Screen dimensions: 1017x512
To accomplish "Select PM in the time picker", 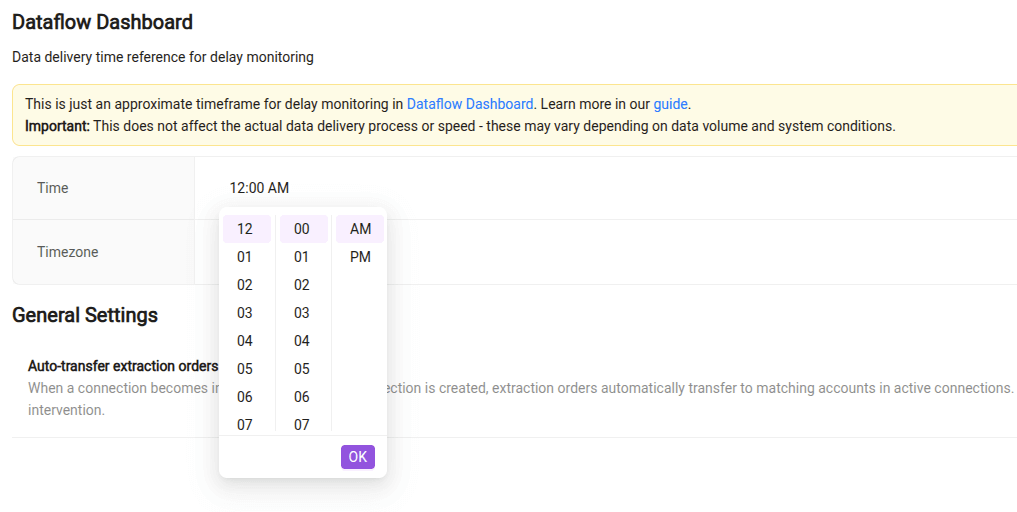I will tap(360, 257).
